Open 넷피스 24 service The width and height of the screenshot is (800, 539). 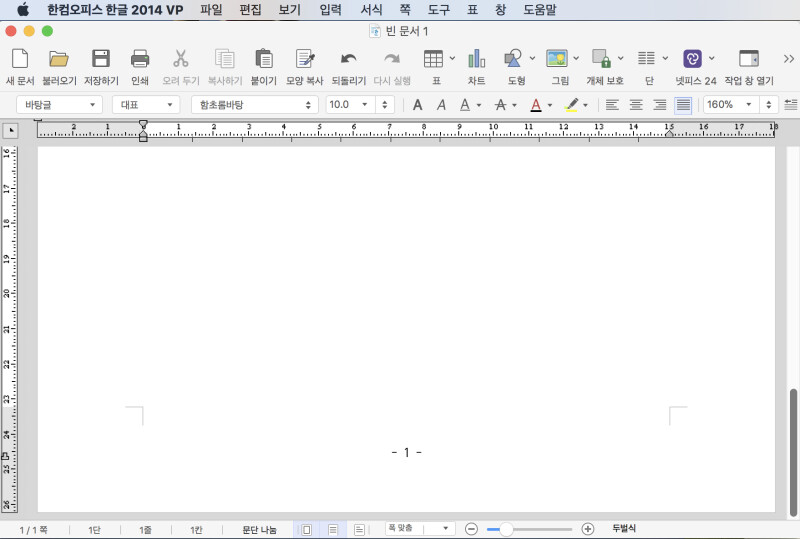[x=696, y=66]
